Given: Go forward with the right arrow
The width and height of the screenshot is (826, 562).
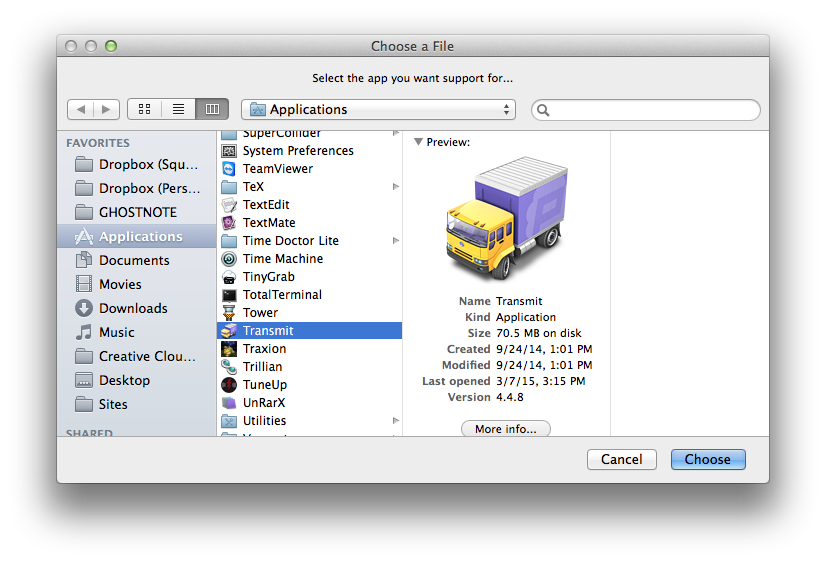Looking at the screenshot, I should click(x=106, y=110).
